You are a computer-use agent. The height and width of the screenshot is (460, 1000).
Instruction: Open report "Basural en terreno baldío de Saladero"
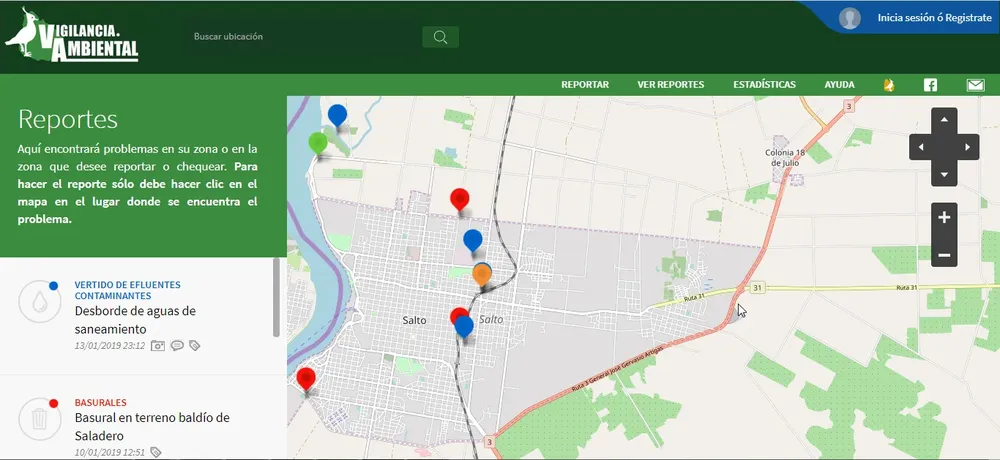click(x=152, y=426)
